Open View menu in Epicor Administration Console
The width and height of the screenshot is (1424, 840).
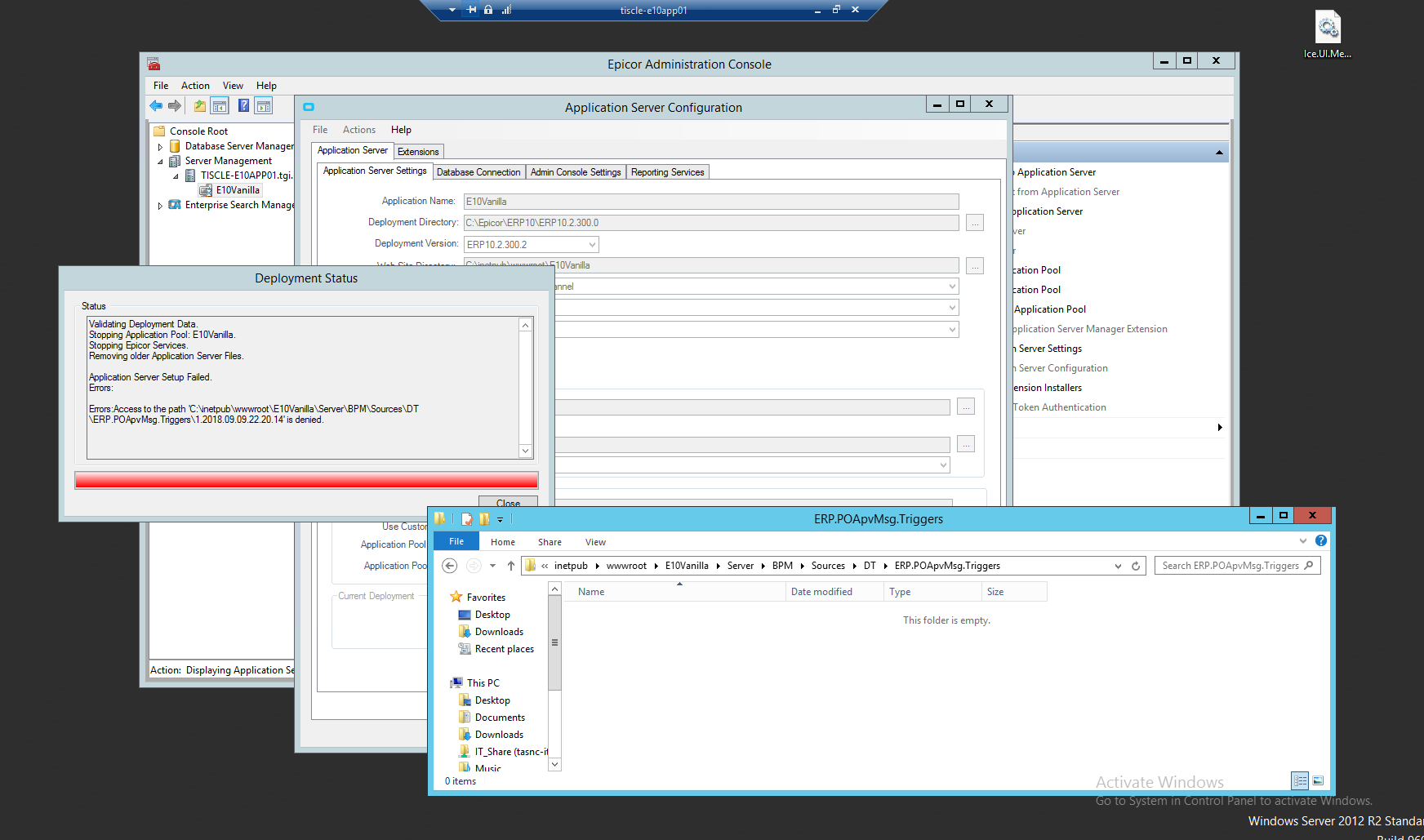click(233, 86)
